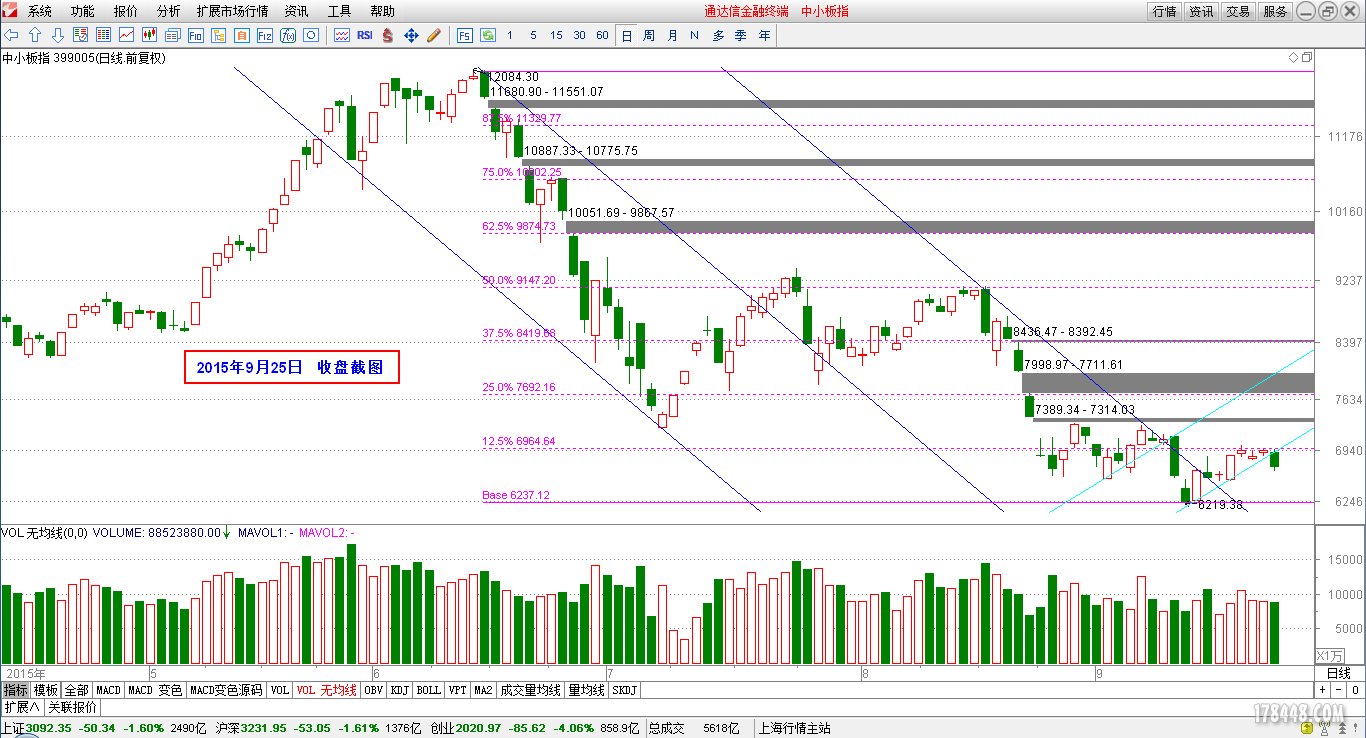Click the plus zoom button at bottom right
This screenshot has height=738, width=1366.
(1322, 690)
